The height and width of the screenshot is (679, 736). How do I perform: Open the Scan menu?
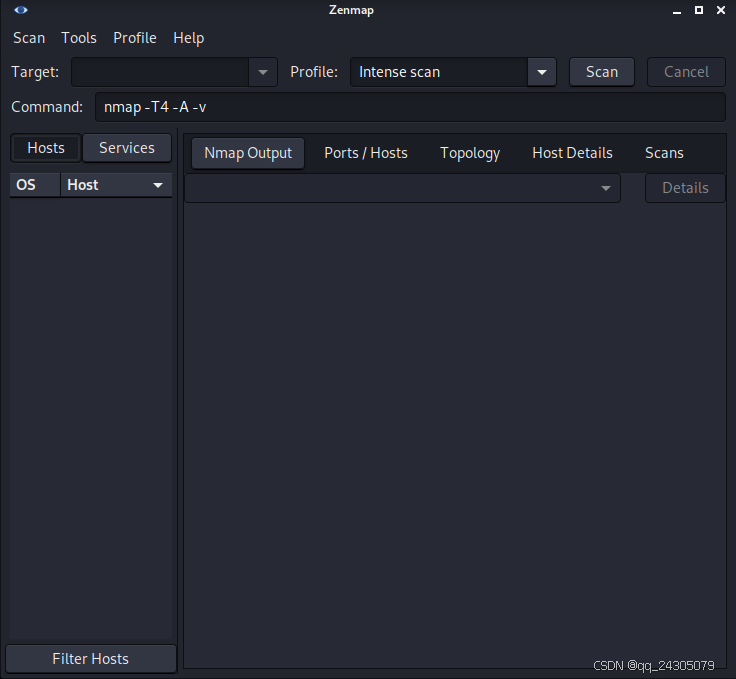29,38
